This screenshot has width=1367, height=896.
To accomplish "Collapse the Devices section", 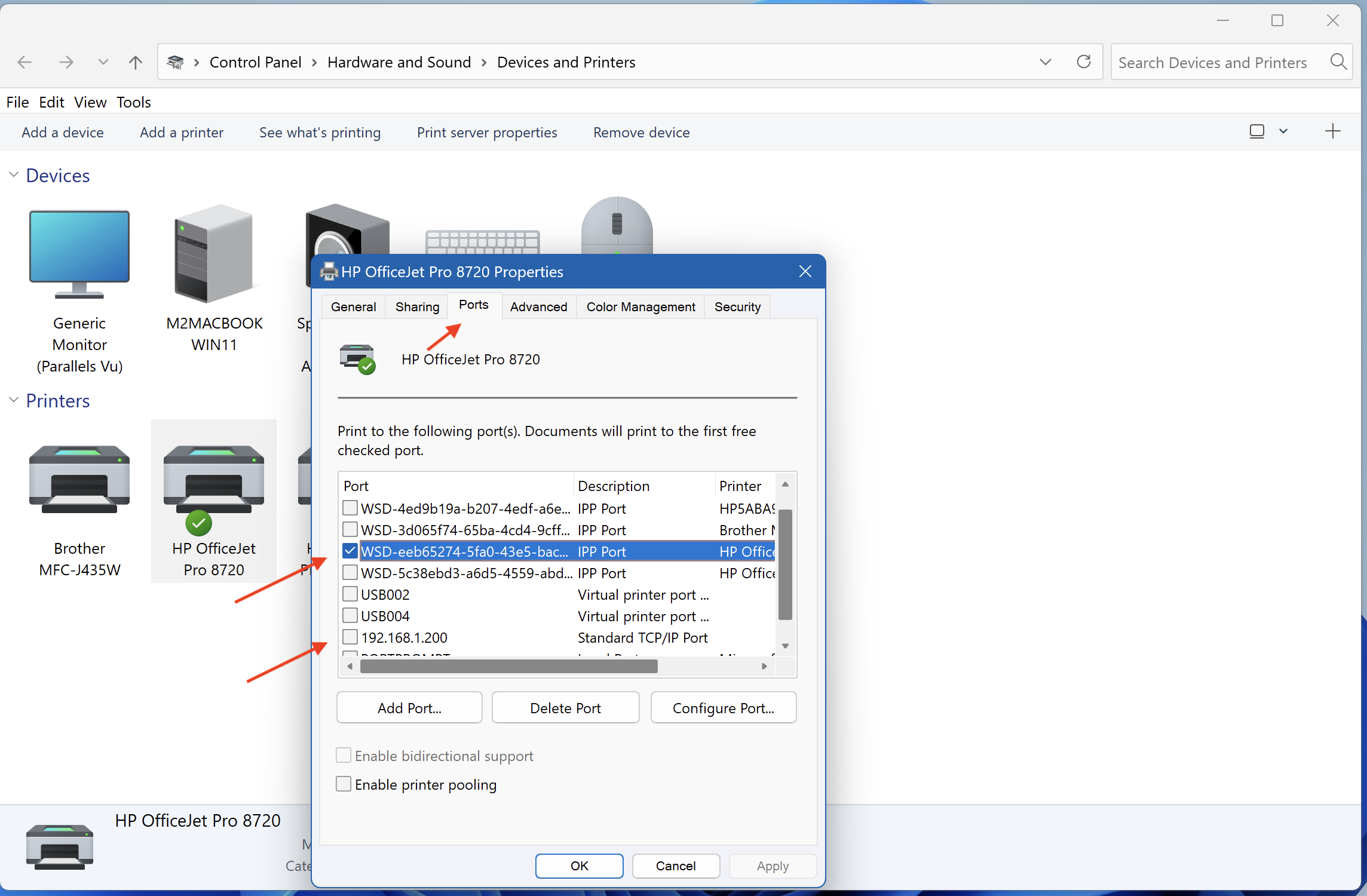I will coord(14,175).
